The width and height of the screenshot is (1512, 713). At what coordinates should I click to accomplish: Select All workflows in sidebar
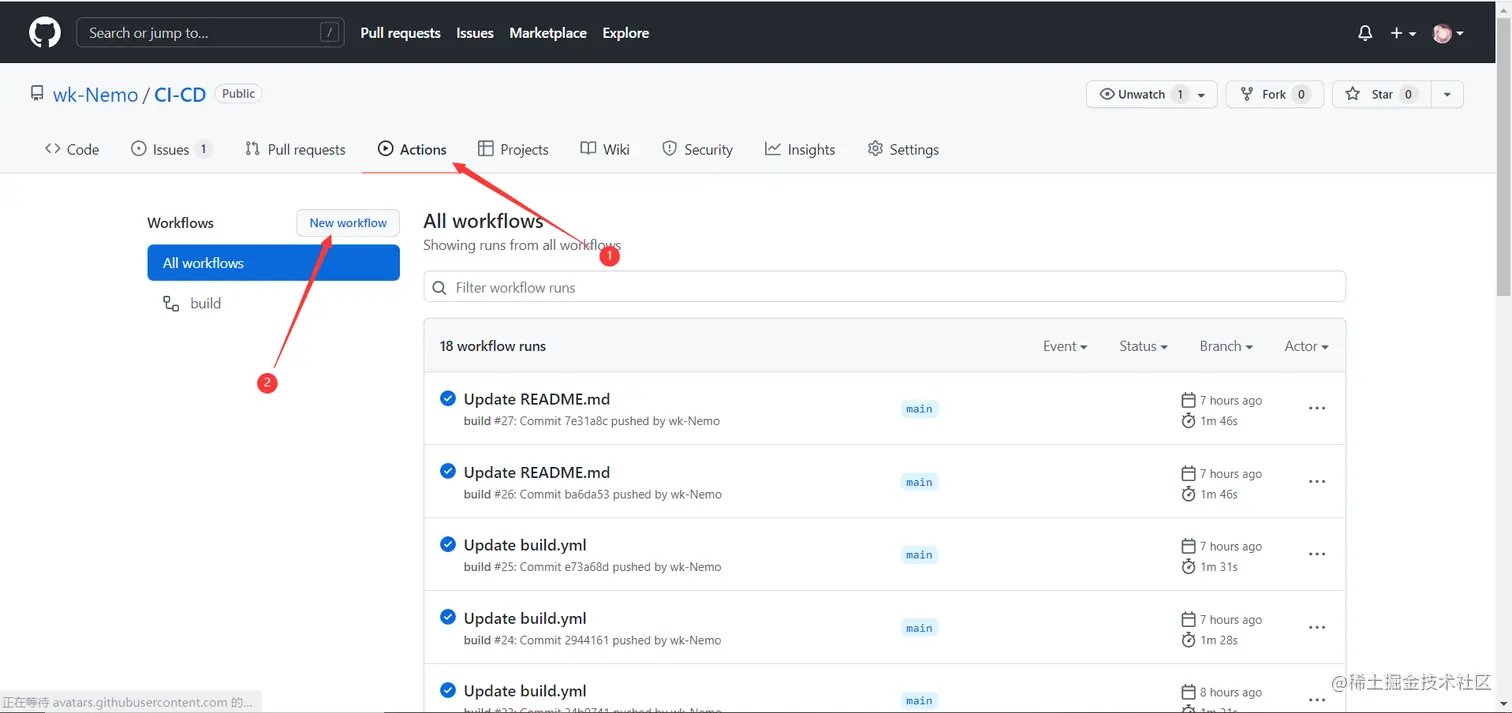coord(273,263)
